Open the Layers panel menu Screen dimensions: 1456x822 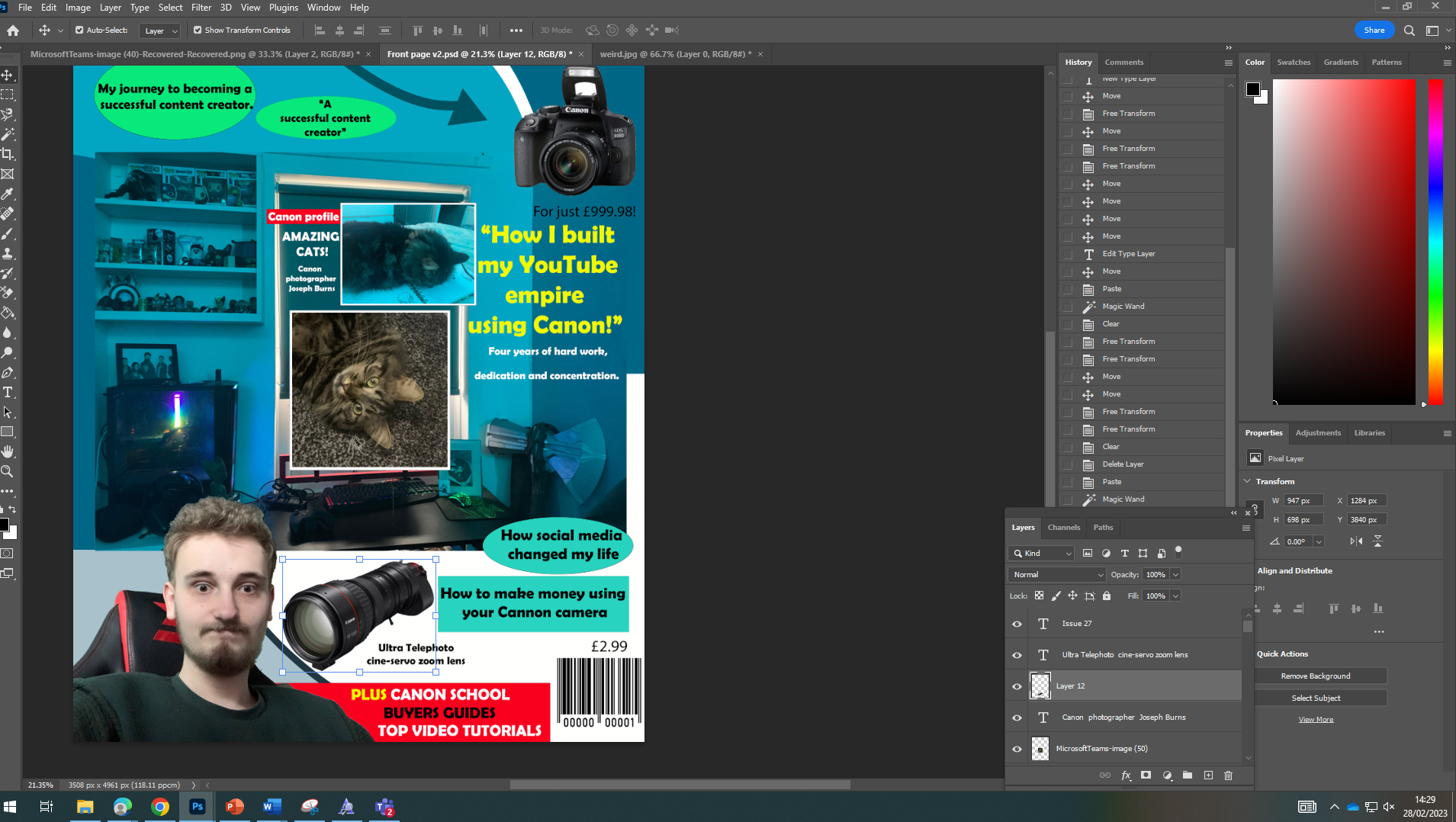click(1246, 528)
